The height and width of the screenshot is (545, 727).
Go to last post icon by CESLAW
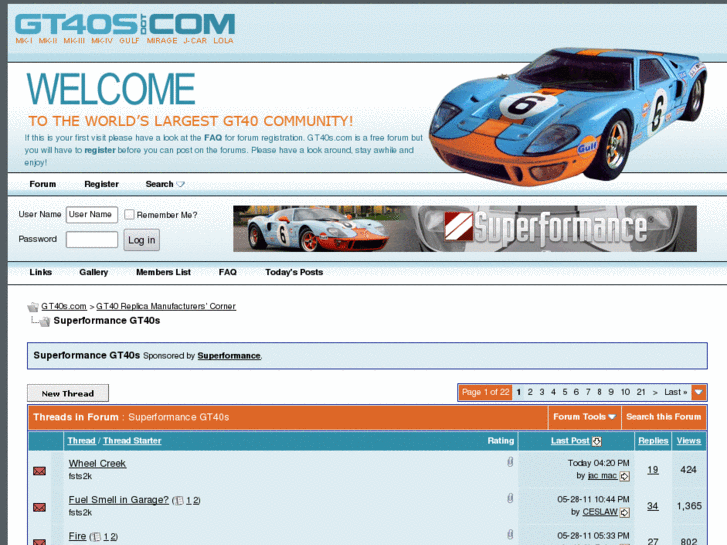tap(625, 513)
